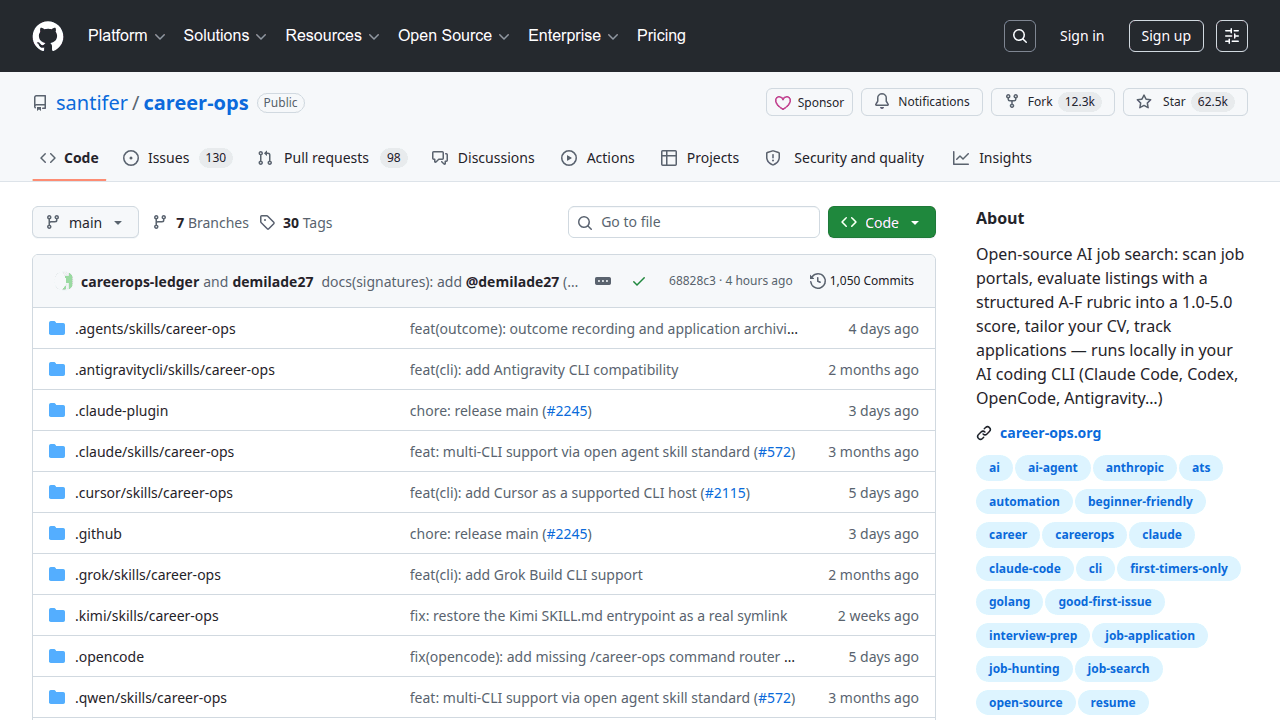Select the interview-prep topic tag

[1033, 636]
